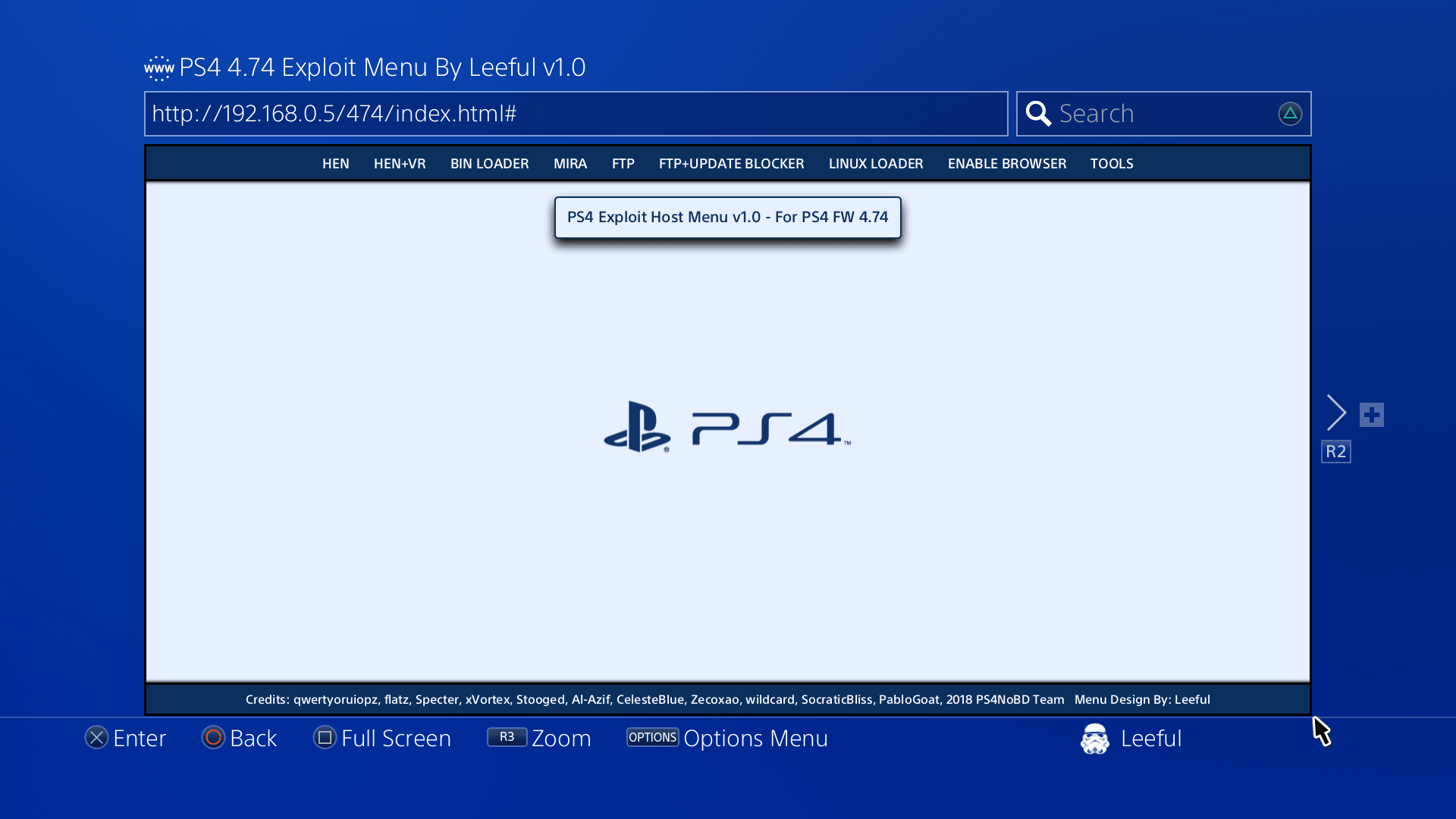This screenshot has height=819, width=1456.
Task: Click the R2 button indicator
Action: 1335,452
